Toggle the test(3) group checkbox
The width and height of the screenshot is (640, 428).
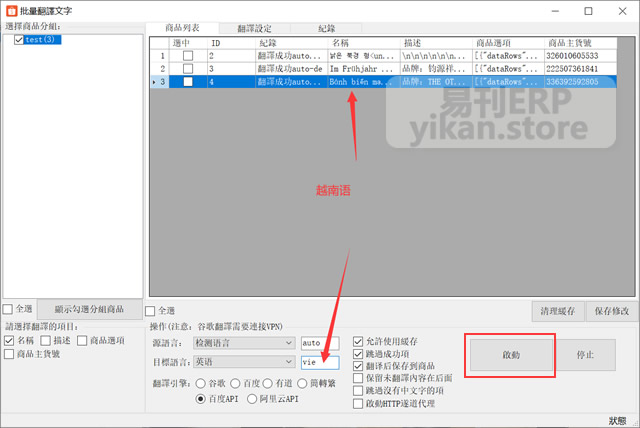(20, 40)
